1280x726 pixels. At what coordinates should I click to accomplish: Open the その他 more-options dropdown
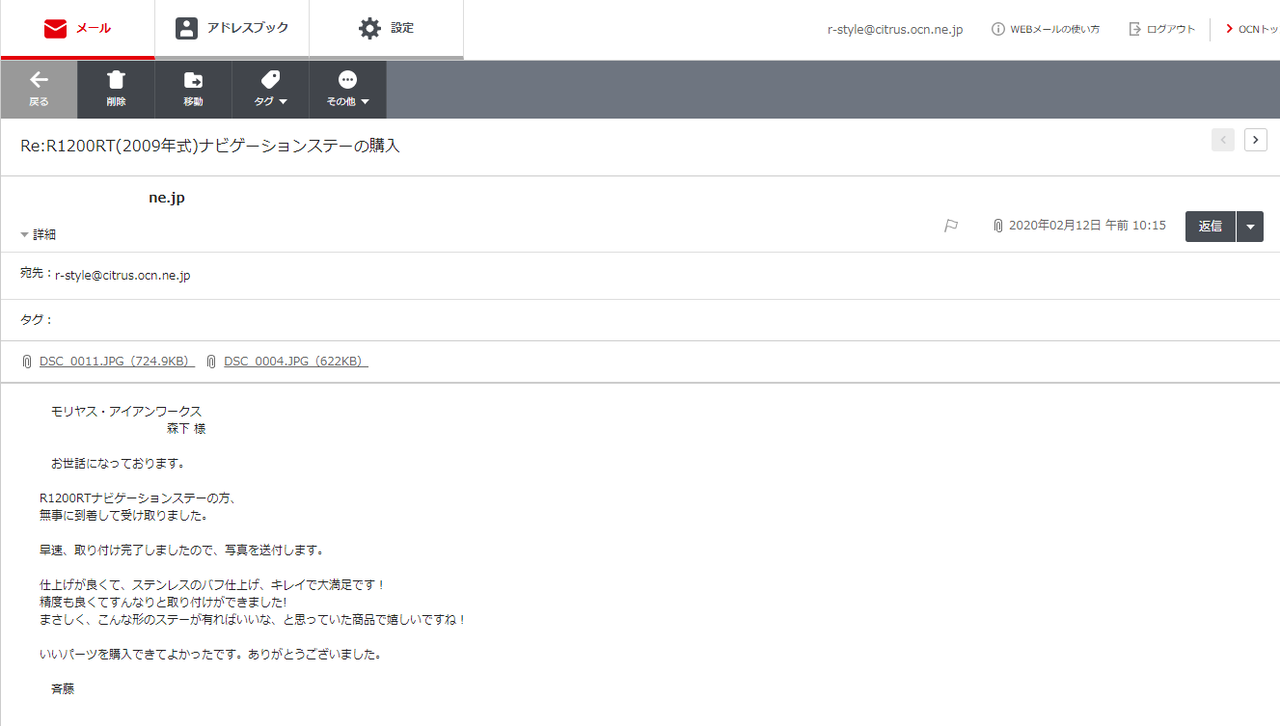pos(347,89)
